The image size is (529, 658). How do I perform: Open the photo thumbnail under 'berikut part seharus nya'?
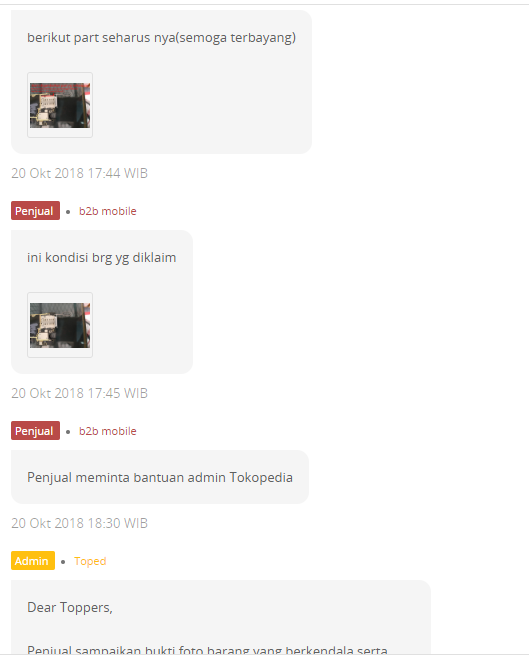click(x=60, y=105)
